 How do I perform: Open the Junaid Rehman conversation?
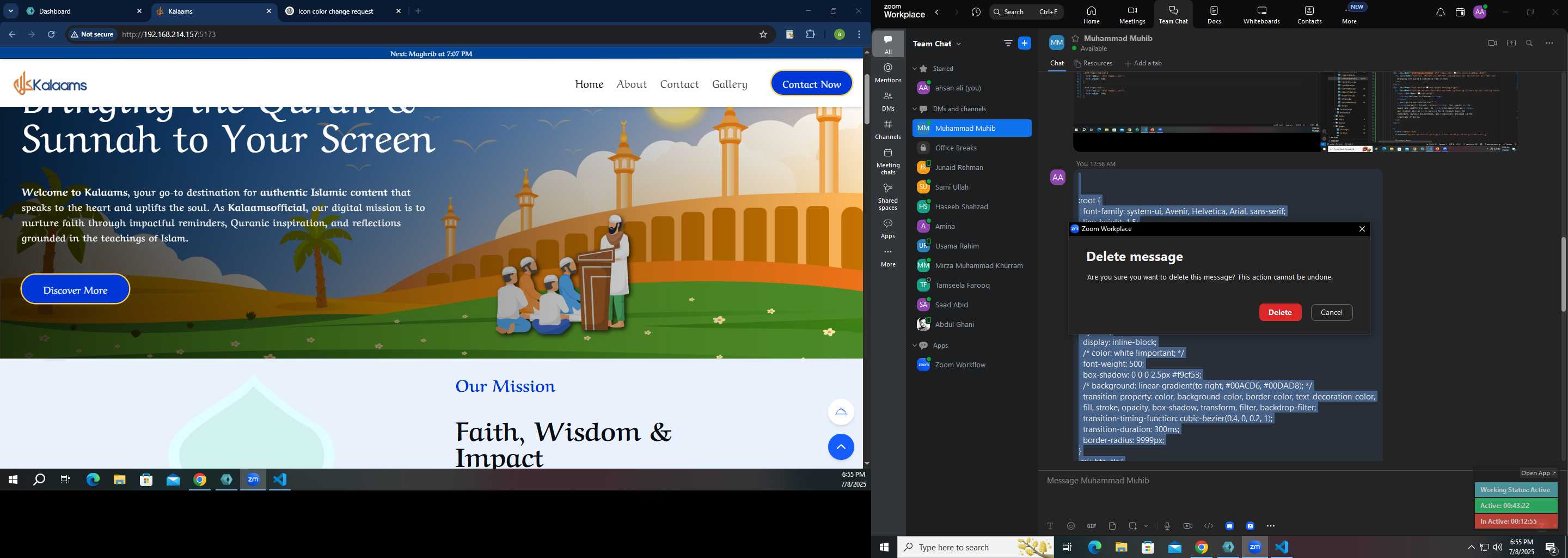click(971, 167)
